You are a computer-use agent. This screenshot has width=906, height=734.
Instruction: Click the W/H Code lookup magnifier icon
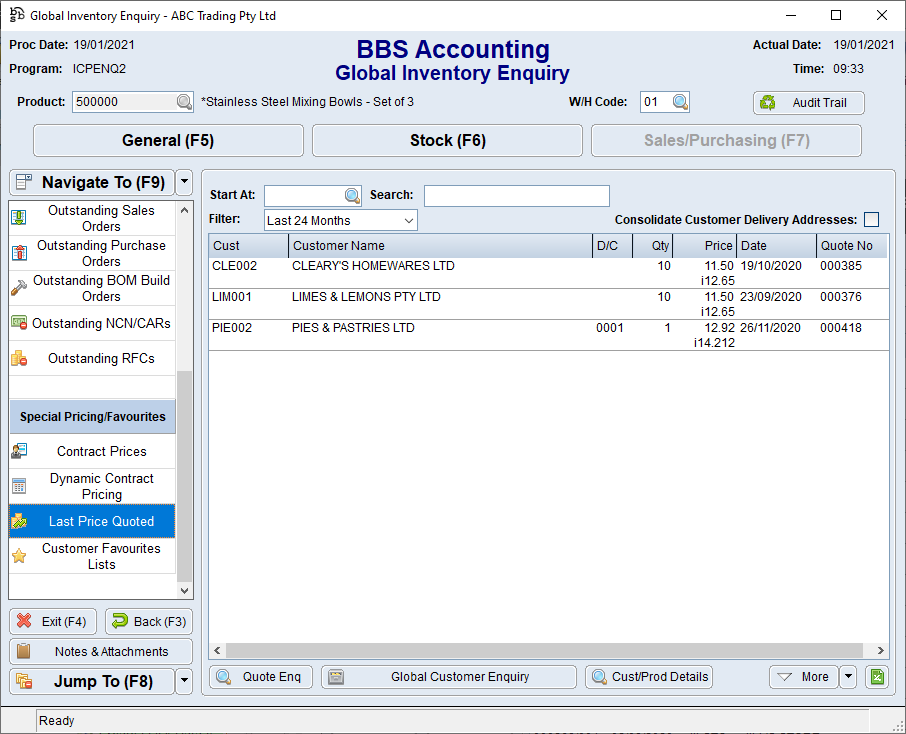(x=680, y=102)
